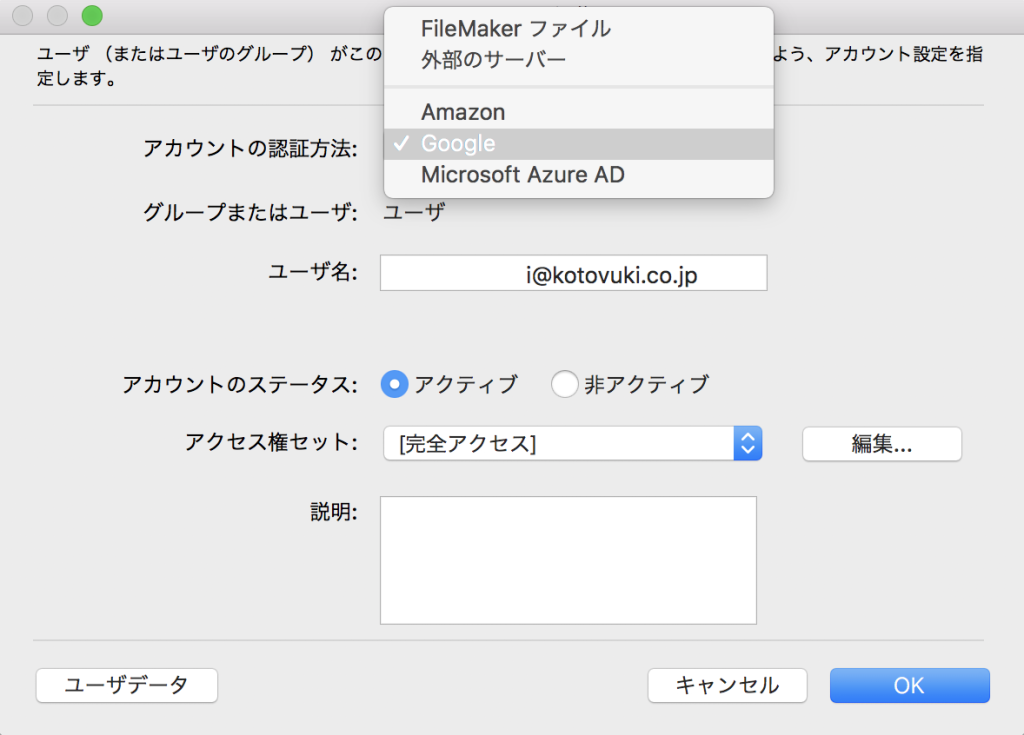Click the green zoom window button
1024x735 pixels.
[92, 16]
